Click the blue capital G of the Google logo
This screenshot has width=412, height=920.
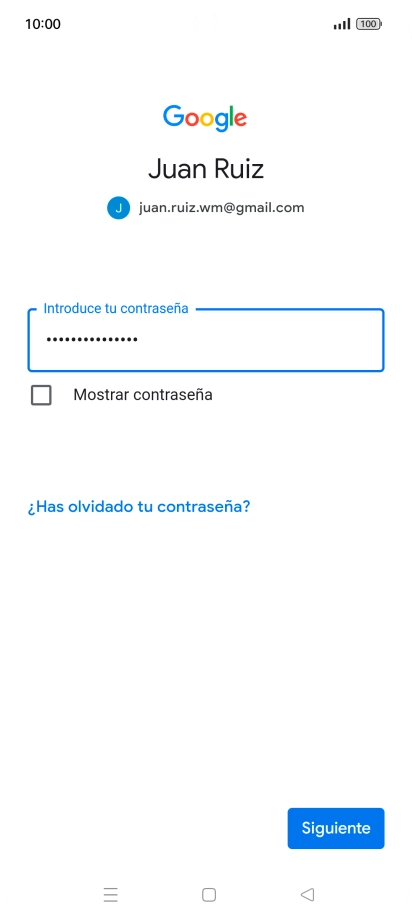click(174, 116)
